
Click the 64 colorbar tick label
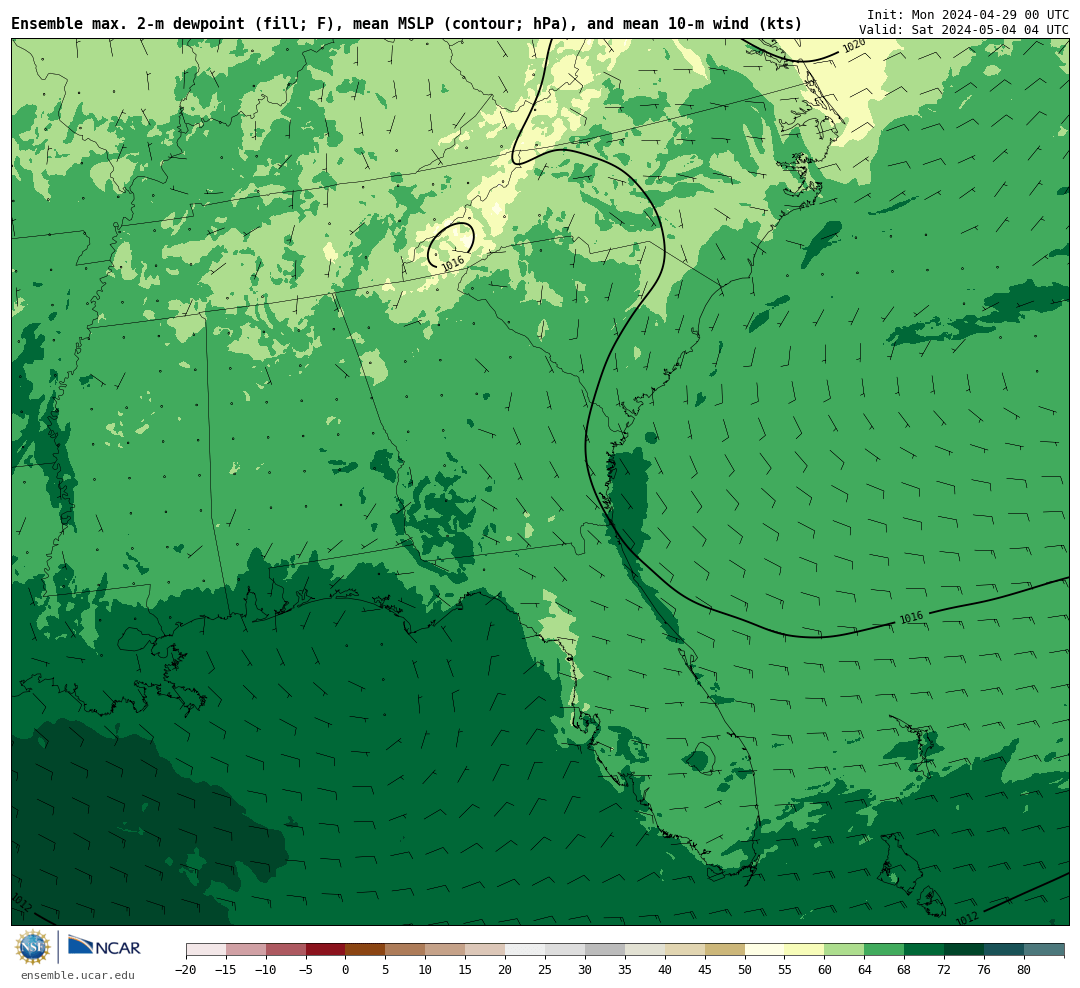864,969
